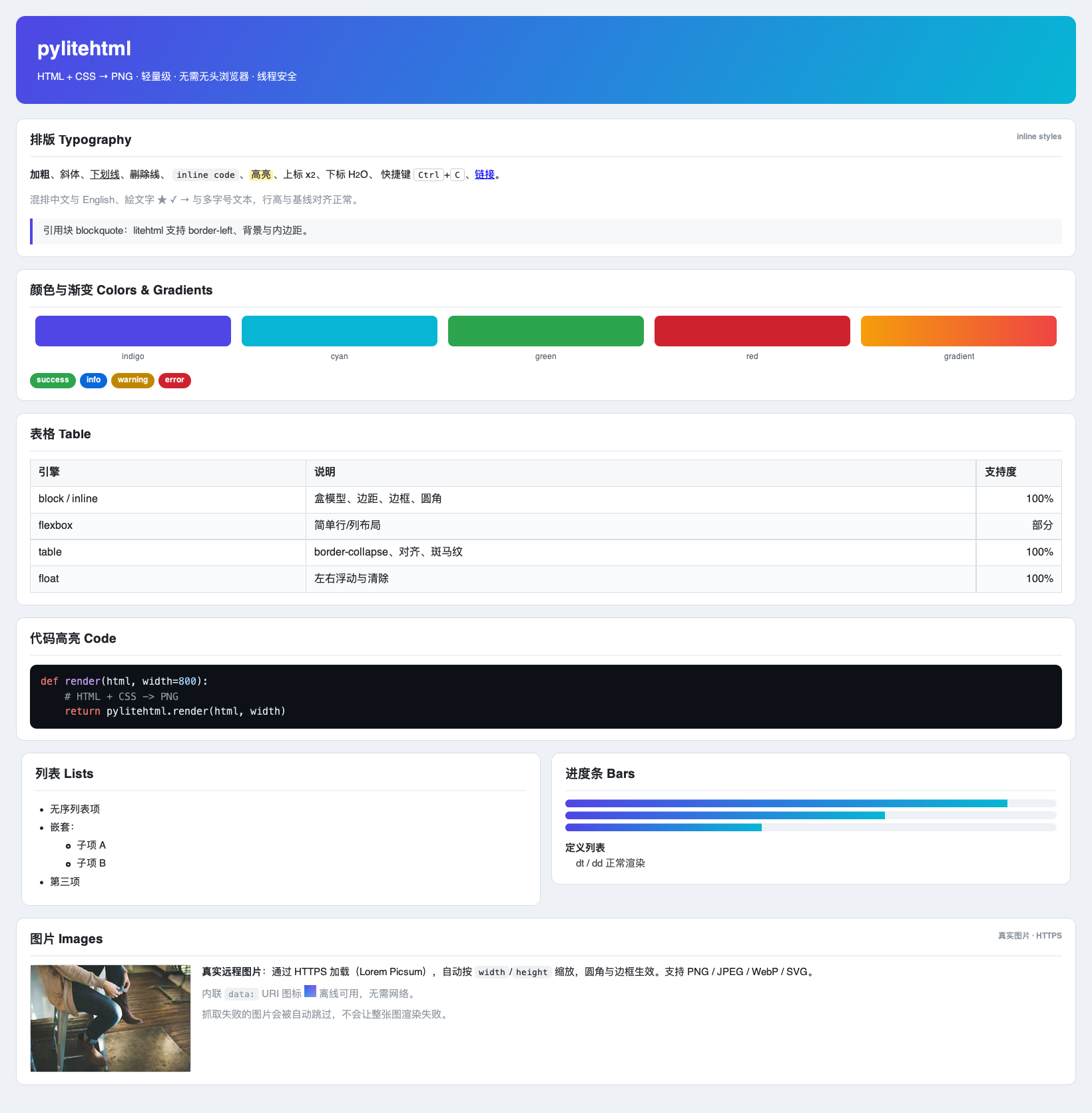Click the def render code line
This screenshot has height=1113, width=1092.
pos(125,681)
